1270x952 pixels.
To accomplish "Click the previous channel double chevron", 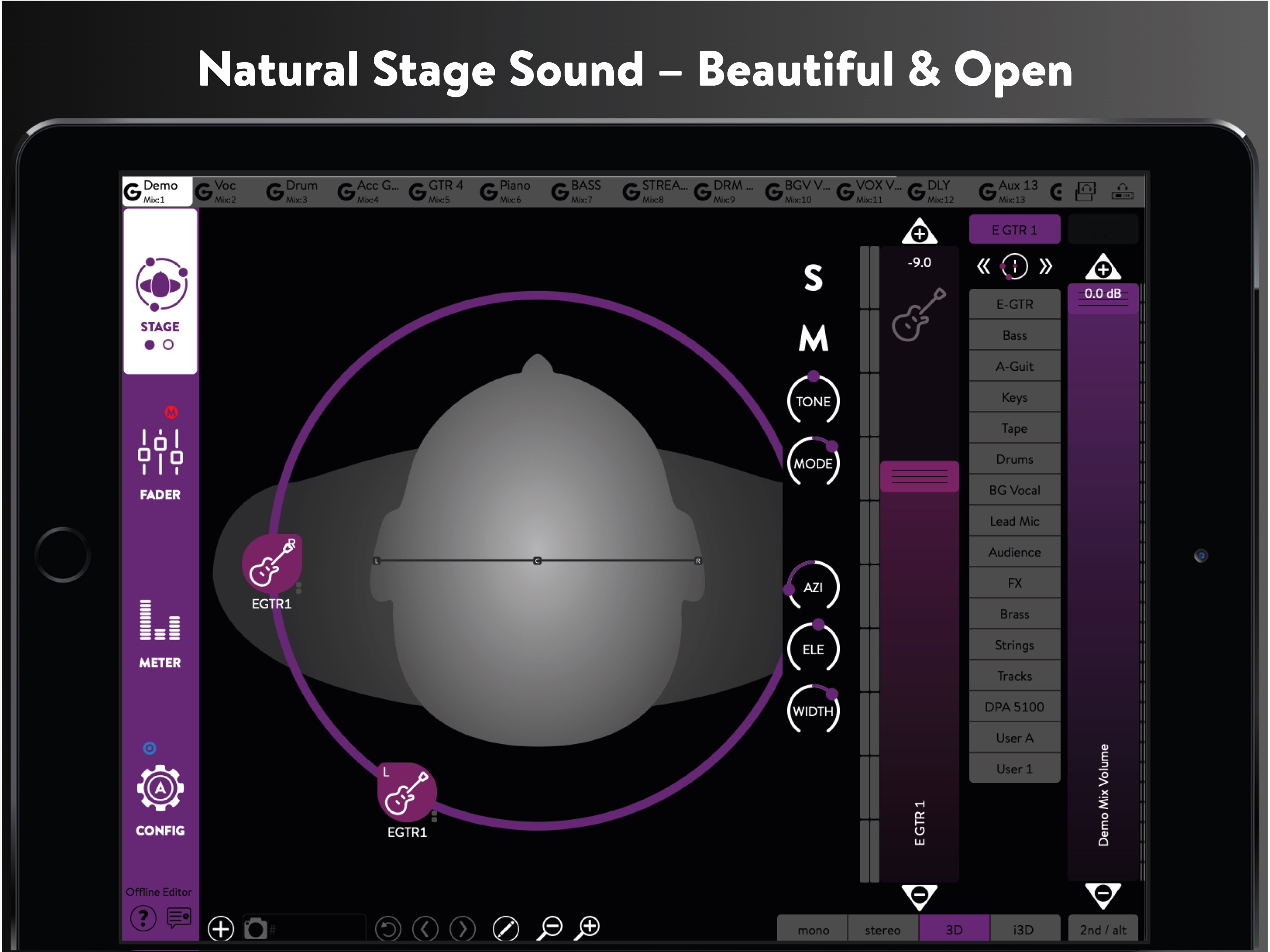I will click(x=983, y=266).
